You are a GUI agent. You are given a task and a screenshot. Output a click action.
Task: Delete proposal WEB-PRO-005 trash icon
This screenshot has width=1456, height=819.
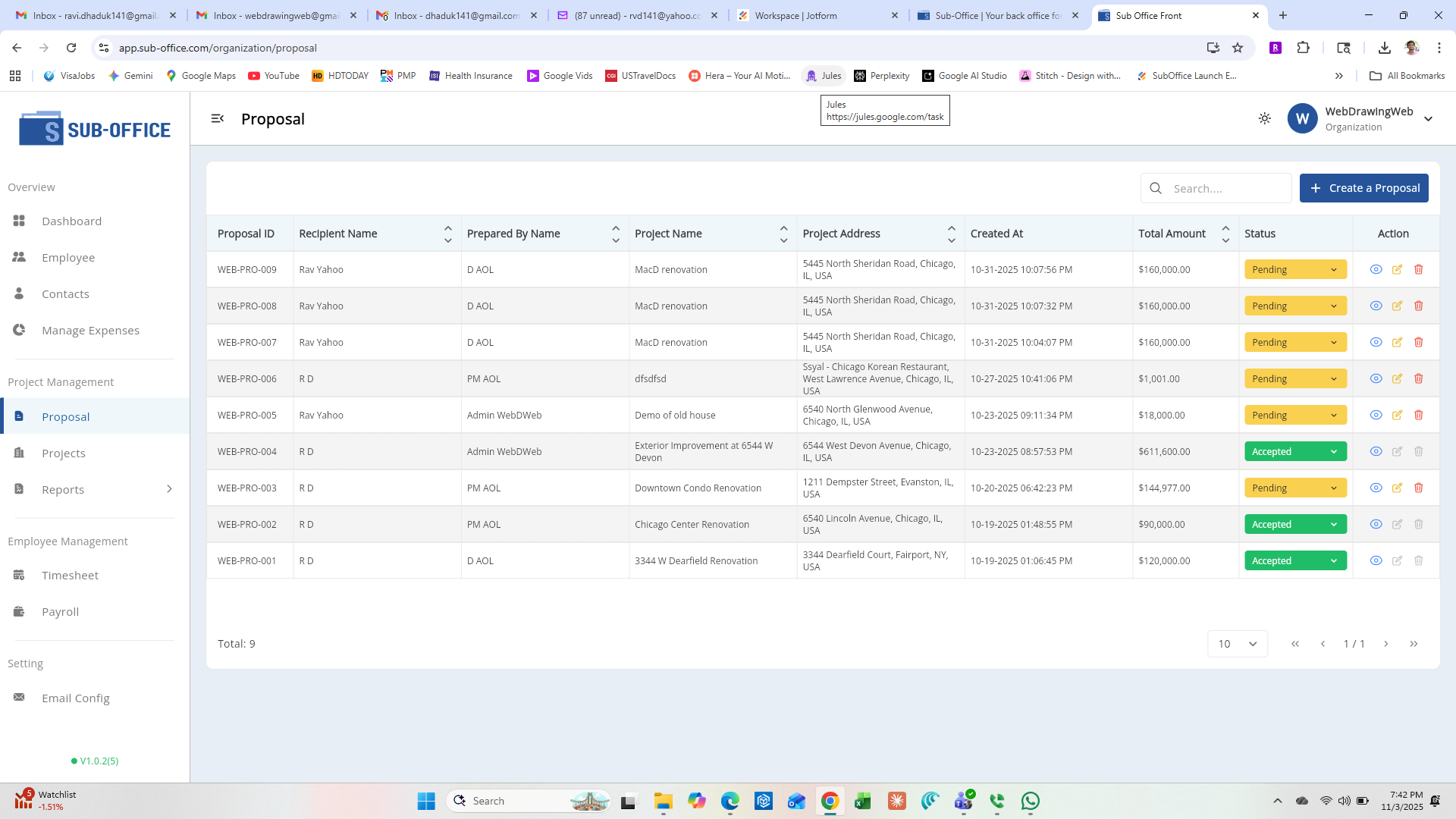tap(1418, 415)
